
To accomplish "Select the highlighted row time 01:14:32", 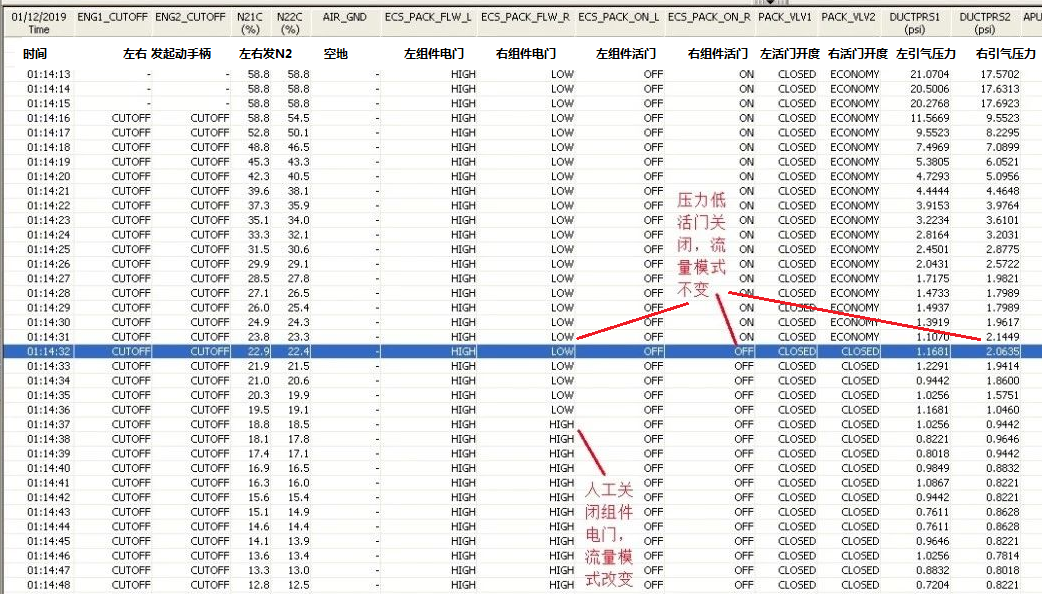I will (x=49, y=351).
